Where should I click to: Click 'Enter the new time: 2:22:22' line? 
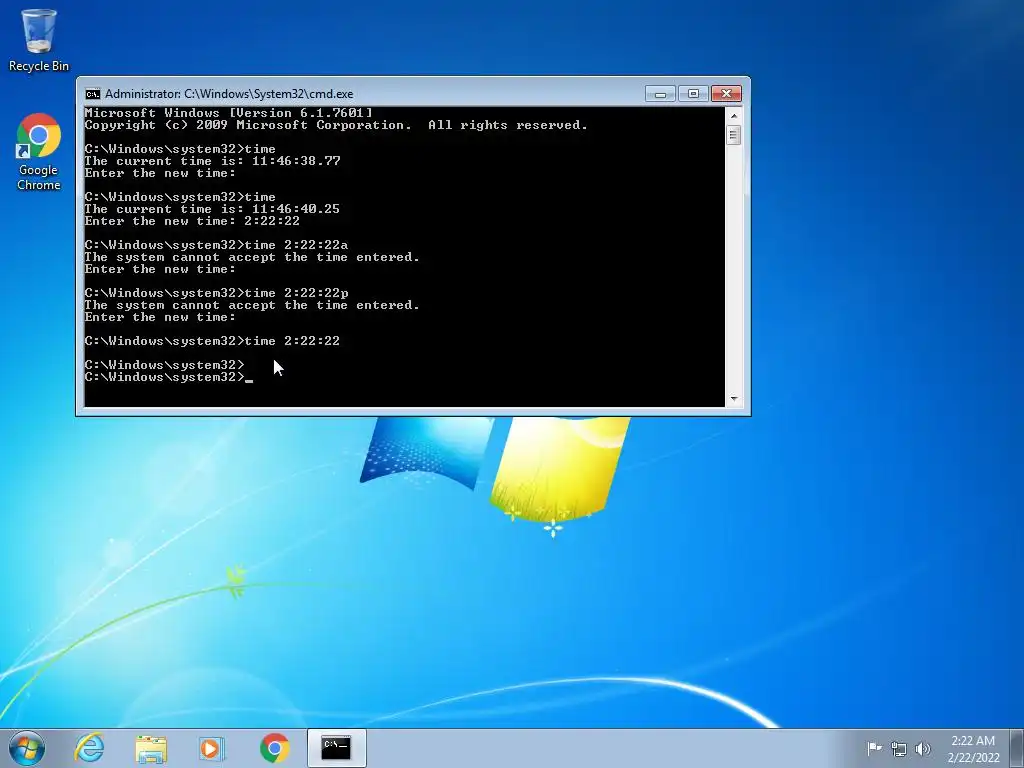pos(192,221)
